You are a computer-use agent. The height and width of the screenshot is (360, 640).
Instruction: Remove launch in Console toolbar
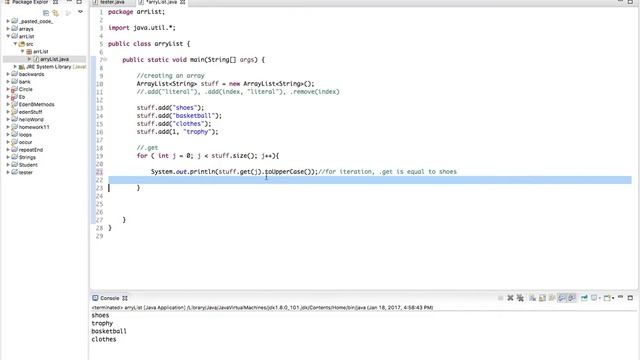(510, 298)
